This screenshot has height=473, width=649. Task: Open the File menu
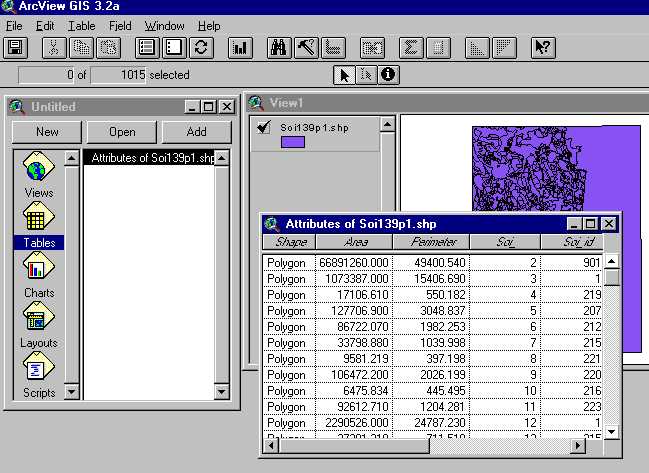point(14,26)
